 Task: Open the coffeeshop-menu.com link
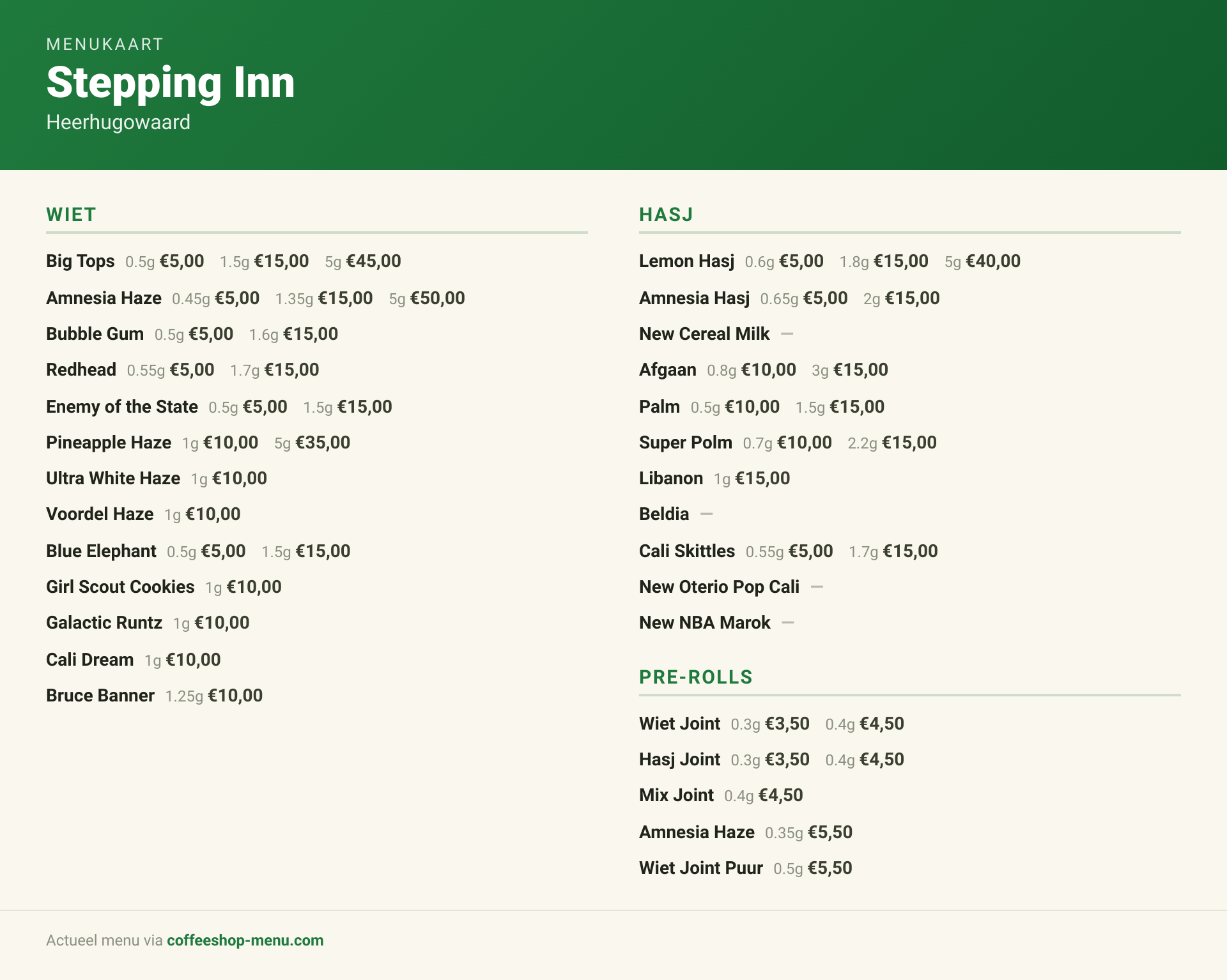pos(245,940)
